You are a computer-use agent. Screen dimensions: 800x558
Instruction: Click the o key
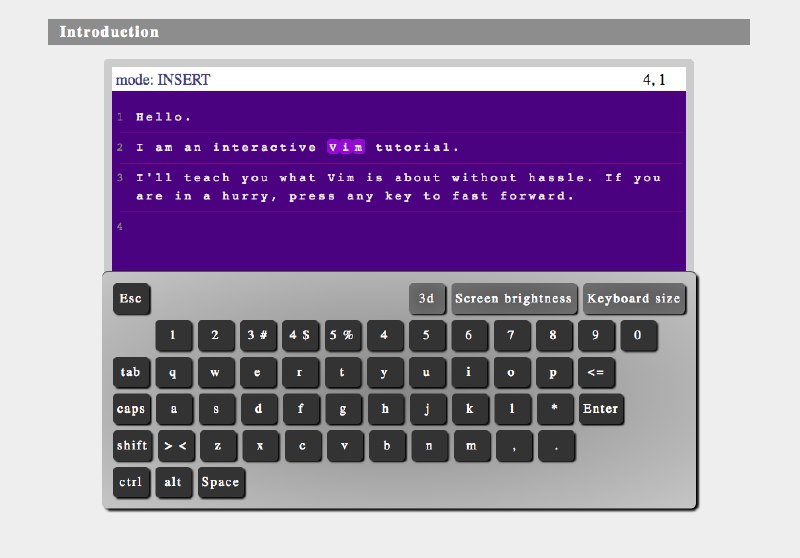pos(512,372)
